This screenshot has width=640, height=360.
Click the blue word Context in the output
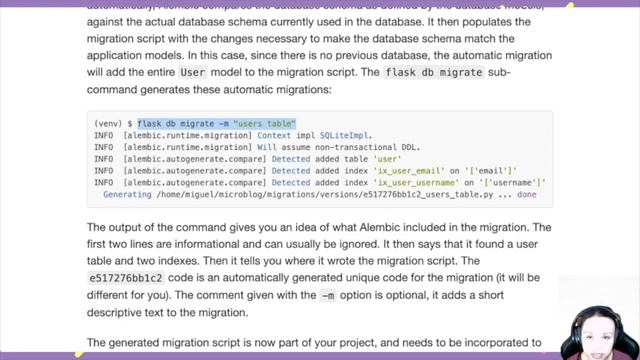click(274, 136)
